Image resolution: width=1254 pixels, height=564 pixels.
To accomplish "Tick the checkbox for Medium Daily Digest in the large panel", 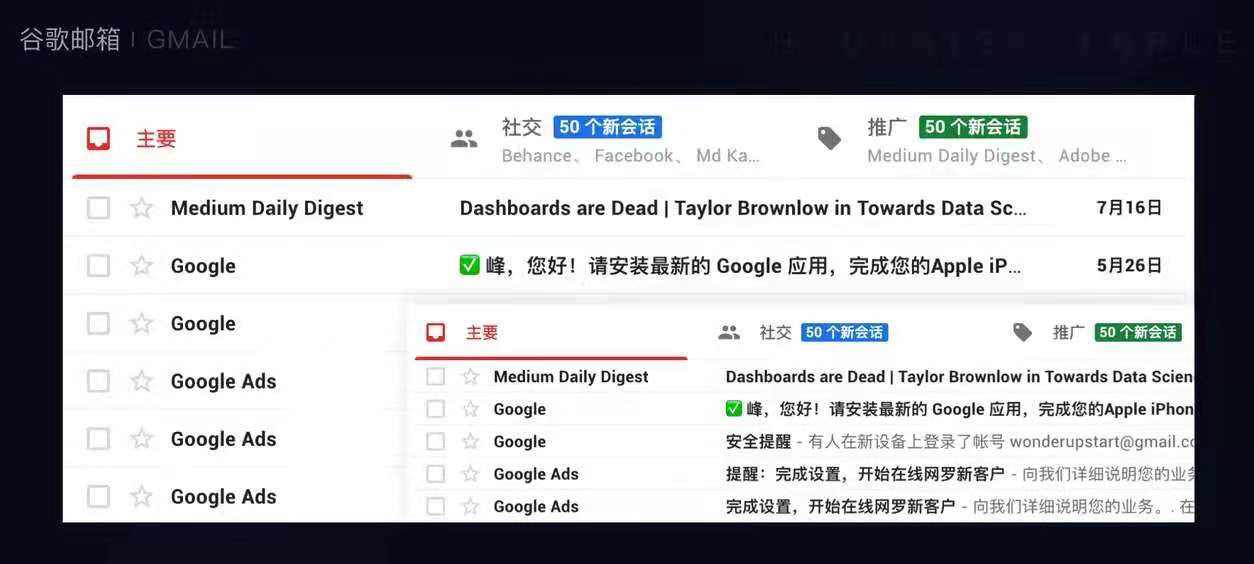I will [x=98, y=208].
